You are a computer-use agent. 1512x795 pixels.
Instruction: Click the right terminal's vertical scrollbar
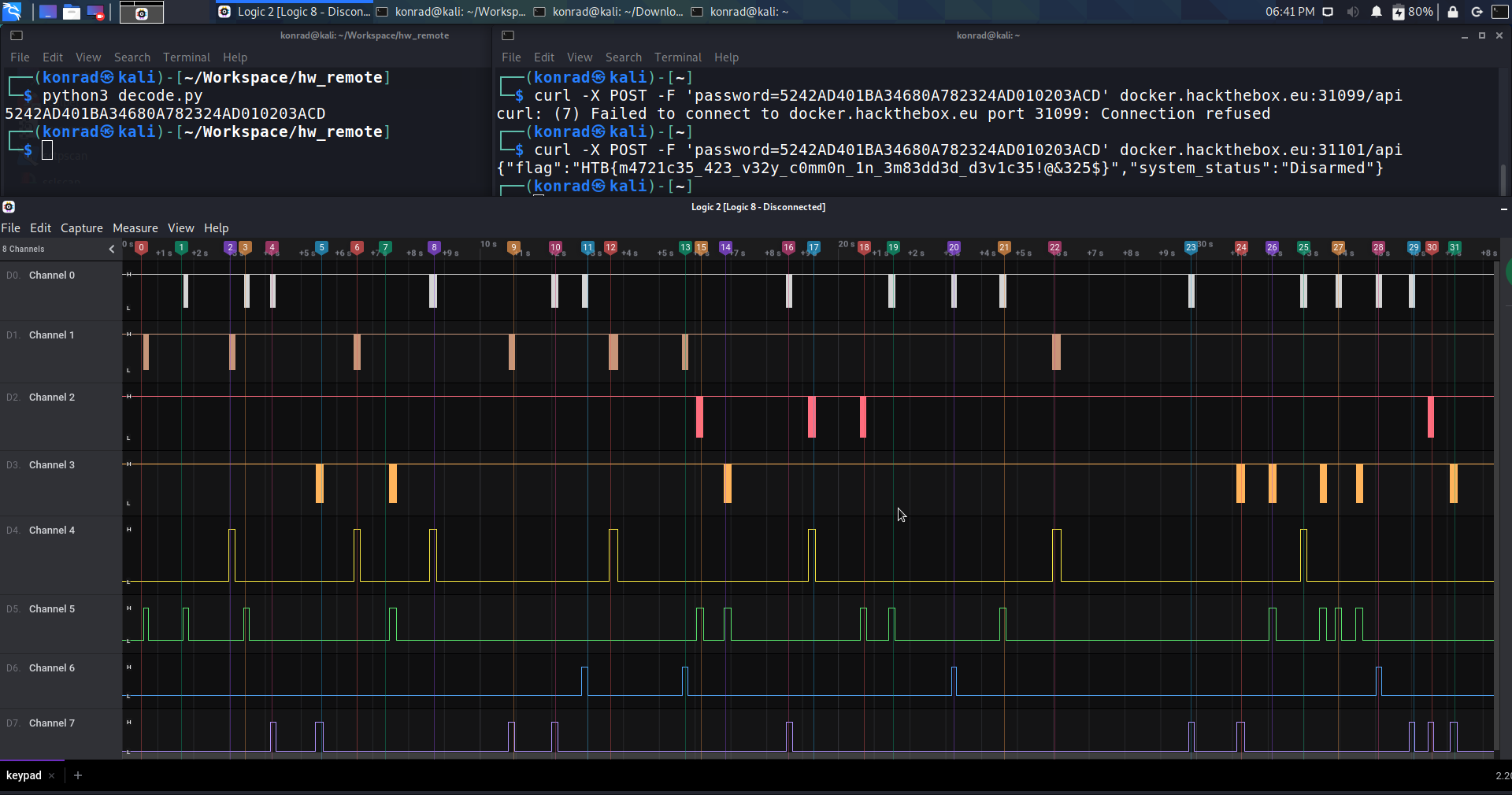1503,178
